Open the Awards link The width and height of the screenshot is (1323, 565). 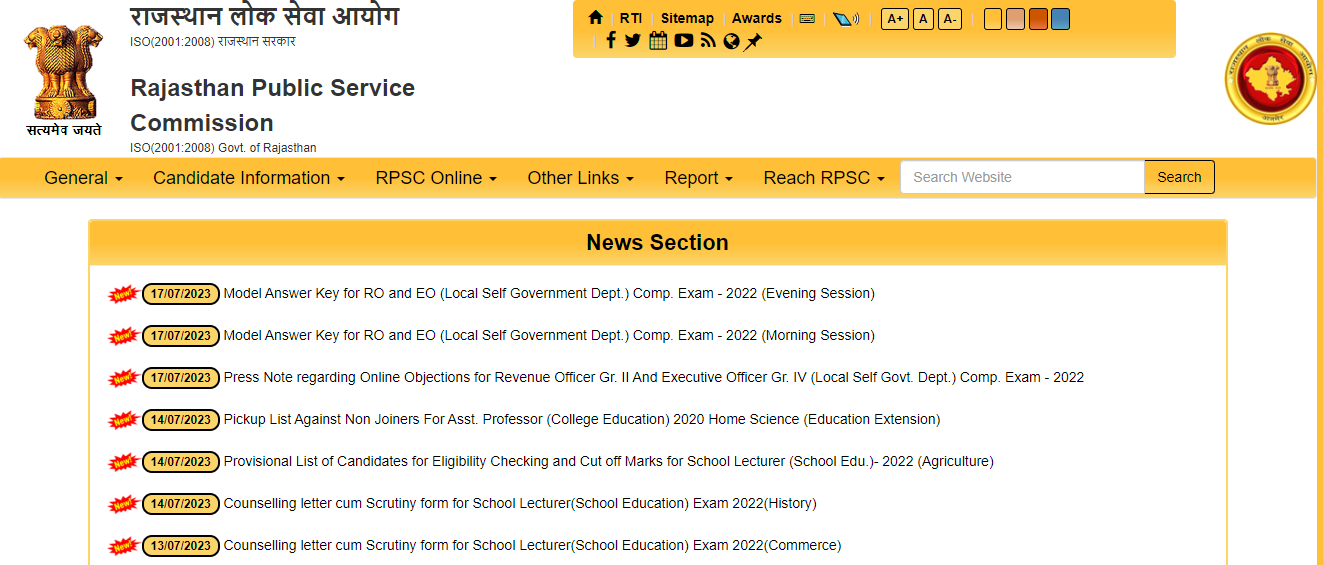[757, 18]
